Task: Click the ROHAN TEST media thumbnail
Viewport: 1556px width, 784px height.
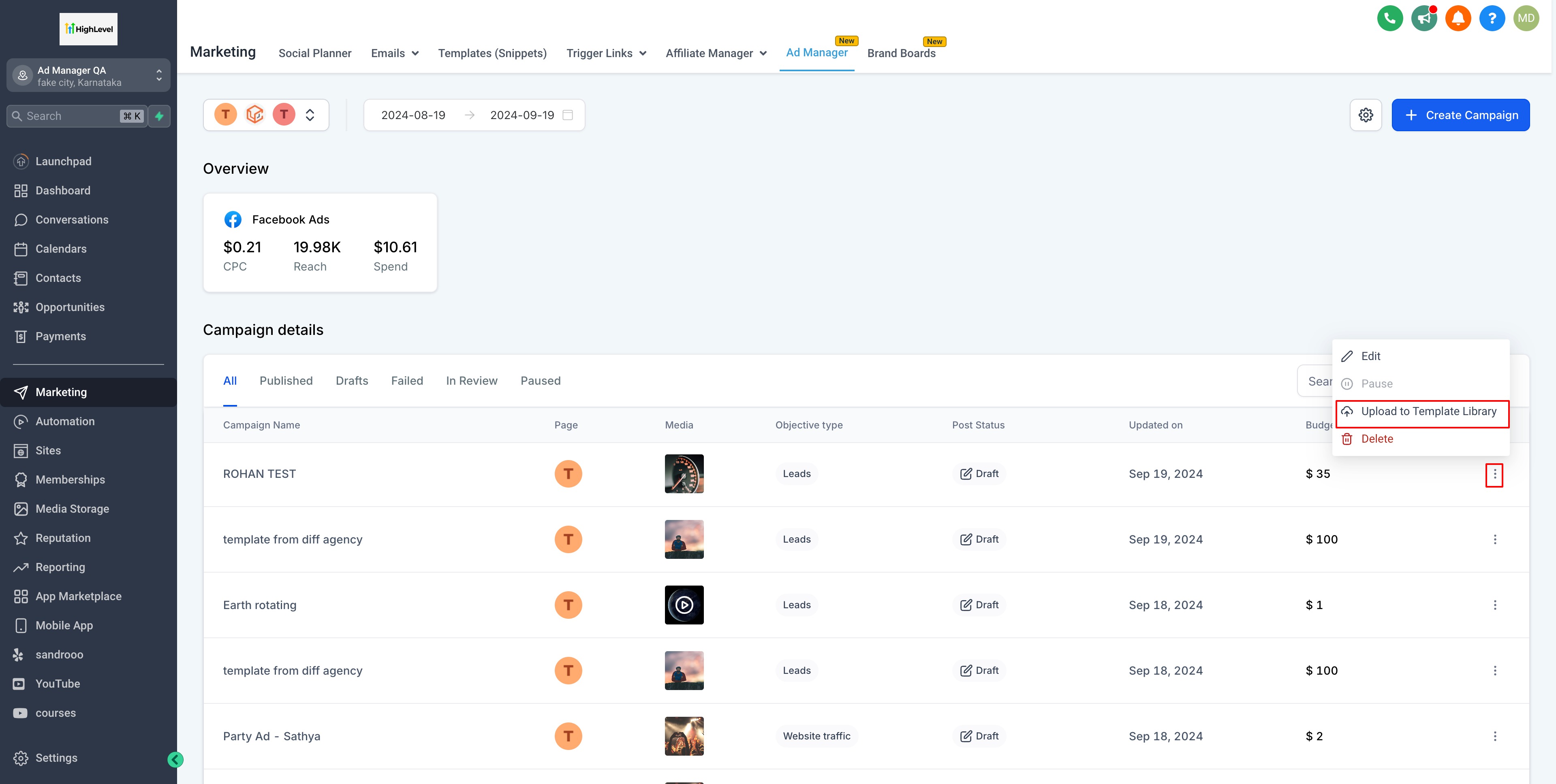Action: [x=684, y=474]
